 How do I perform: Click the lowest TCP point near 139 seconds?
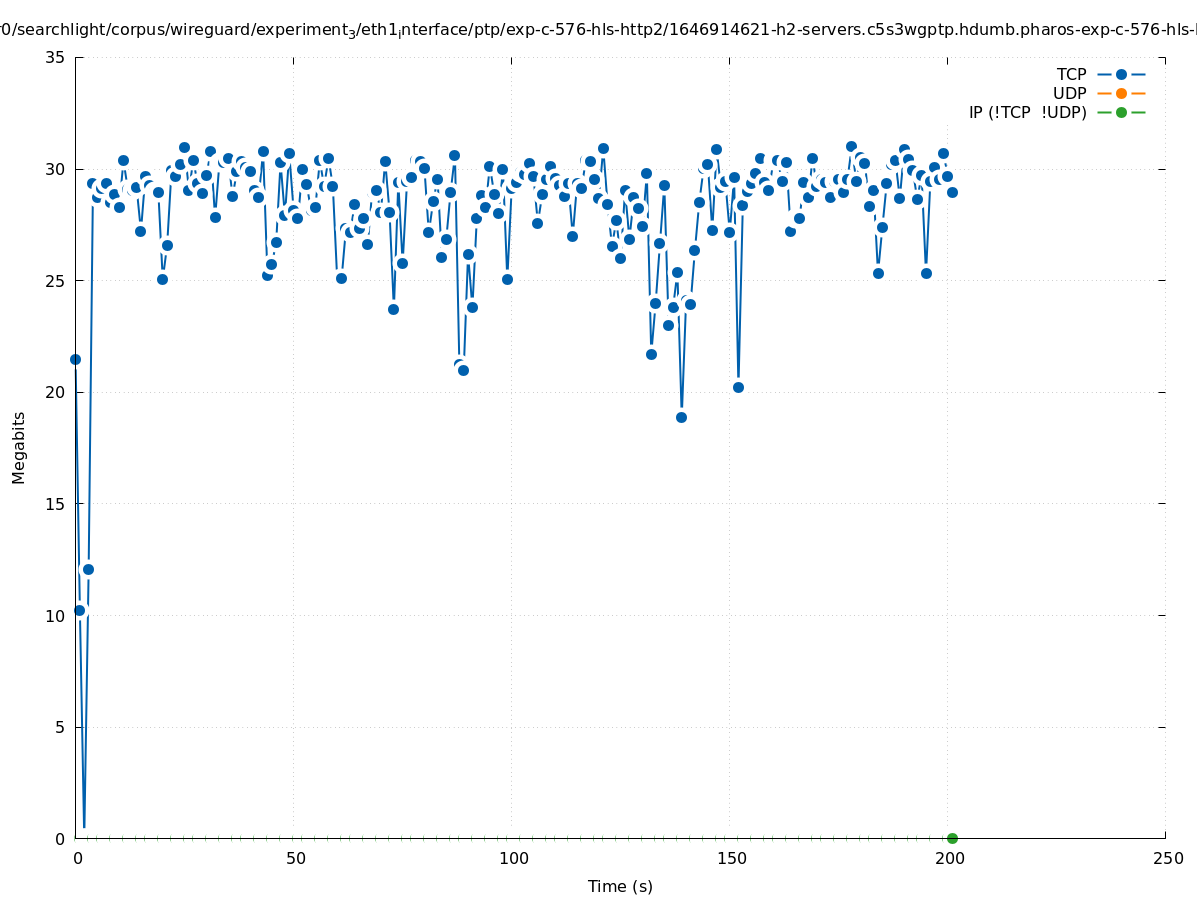(681, 417)
